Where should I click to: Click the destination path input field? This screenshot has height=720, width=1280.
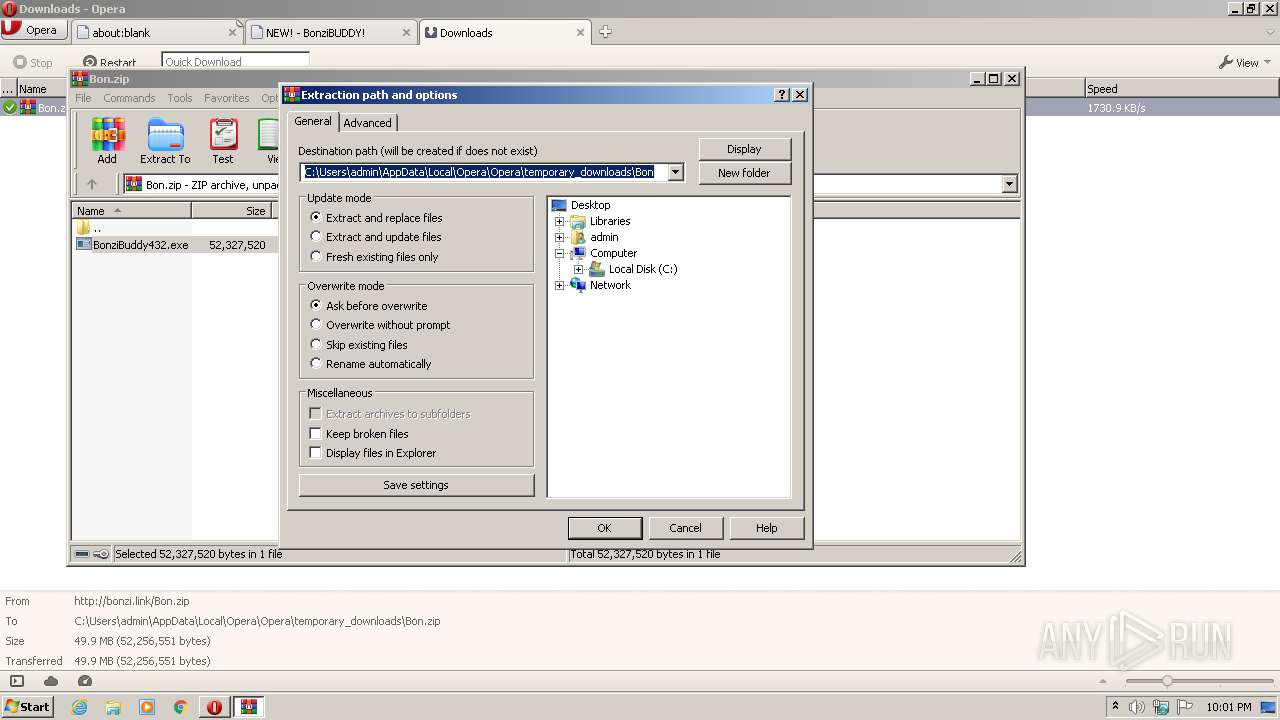tap(484, 172)
